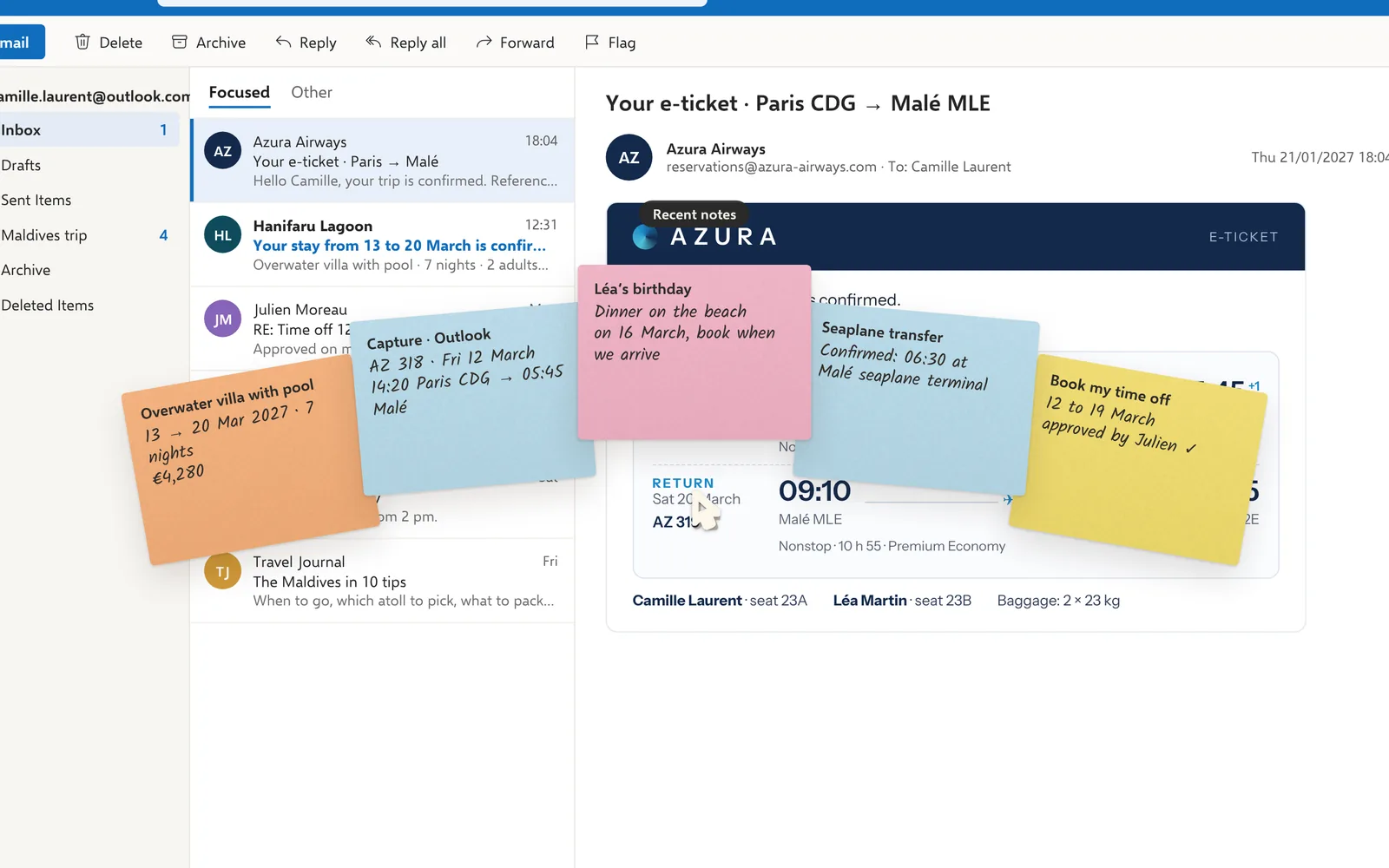Click the Delete button label

tap(121, 43)
